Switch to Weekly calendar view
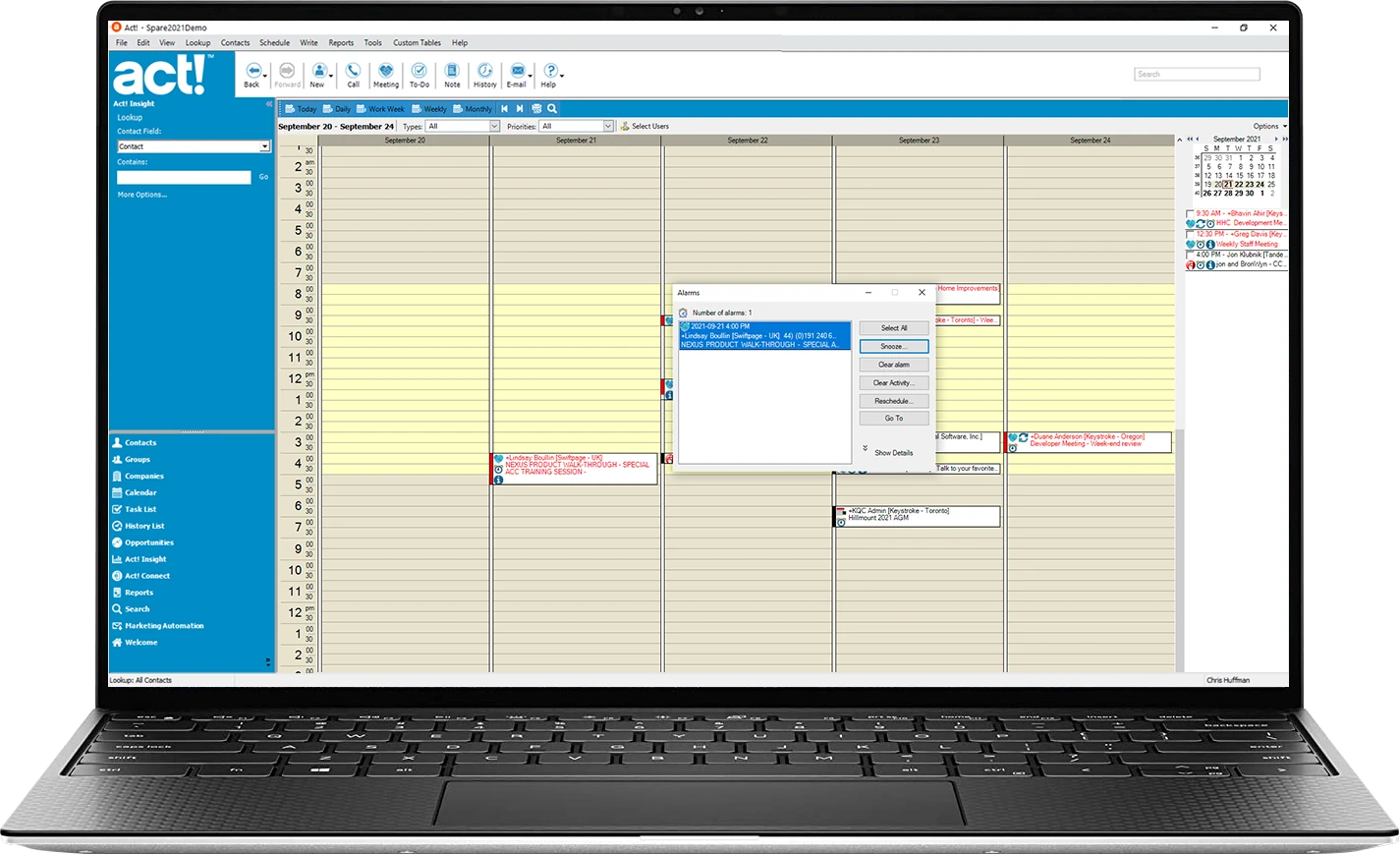 (429, 109)
